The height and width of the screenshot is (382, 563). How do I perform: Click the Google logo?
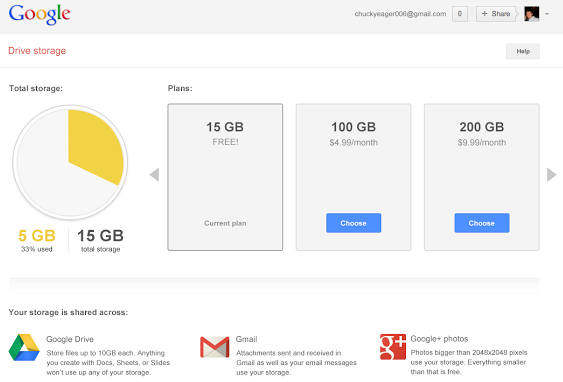(39, 14)
